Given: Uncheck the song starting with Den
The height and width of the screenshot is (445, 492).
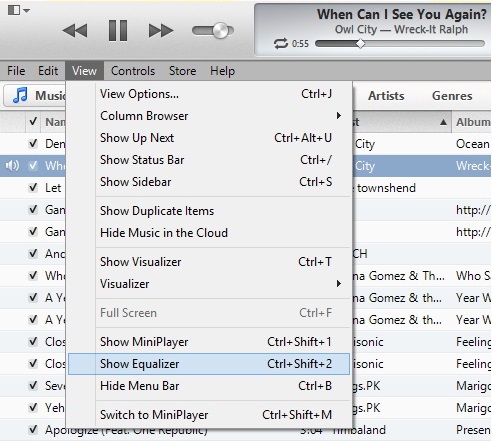Looking at the screenshot, I should point(33,144).
